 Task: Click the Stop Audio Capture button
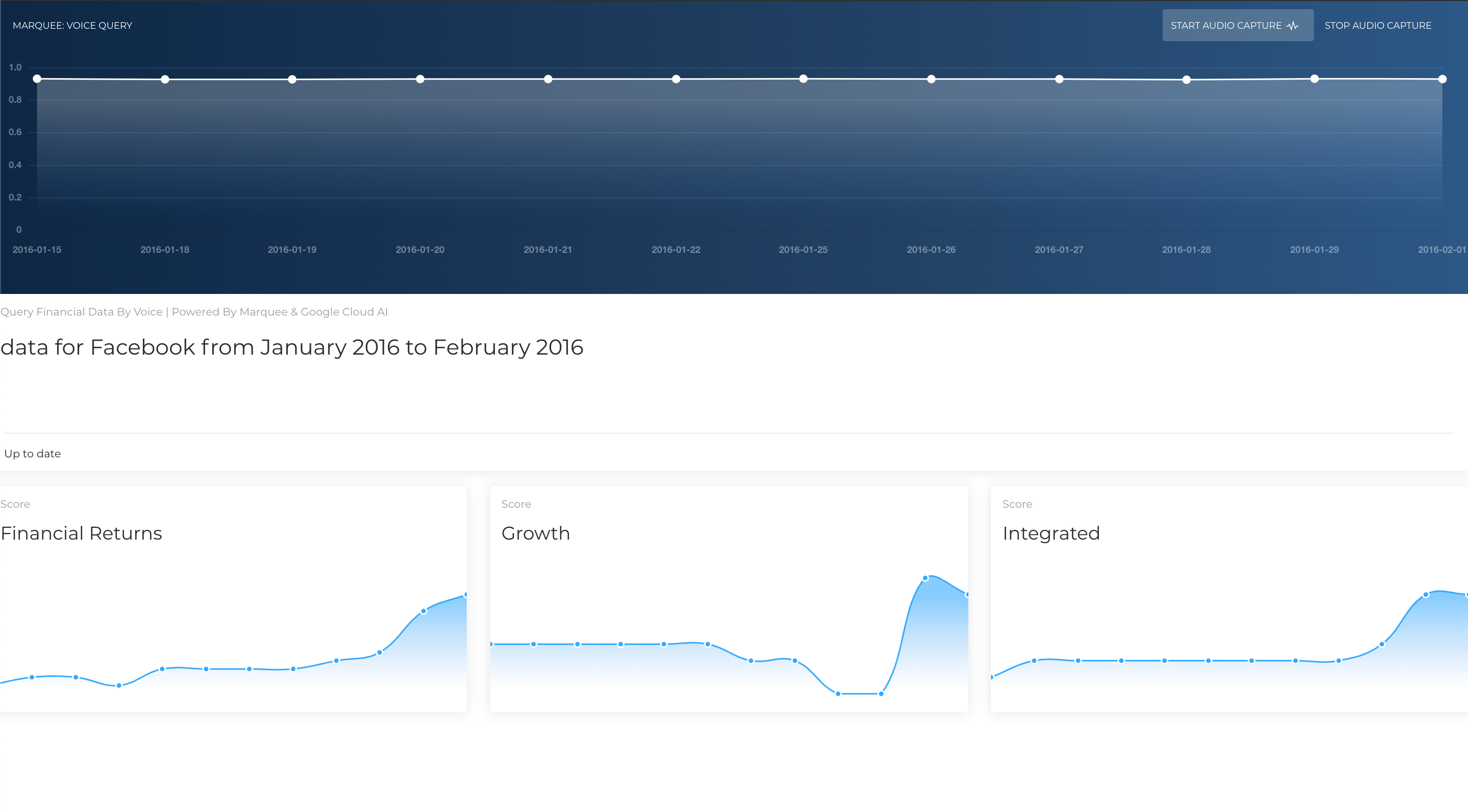1378,26
